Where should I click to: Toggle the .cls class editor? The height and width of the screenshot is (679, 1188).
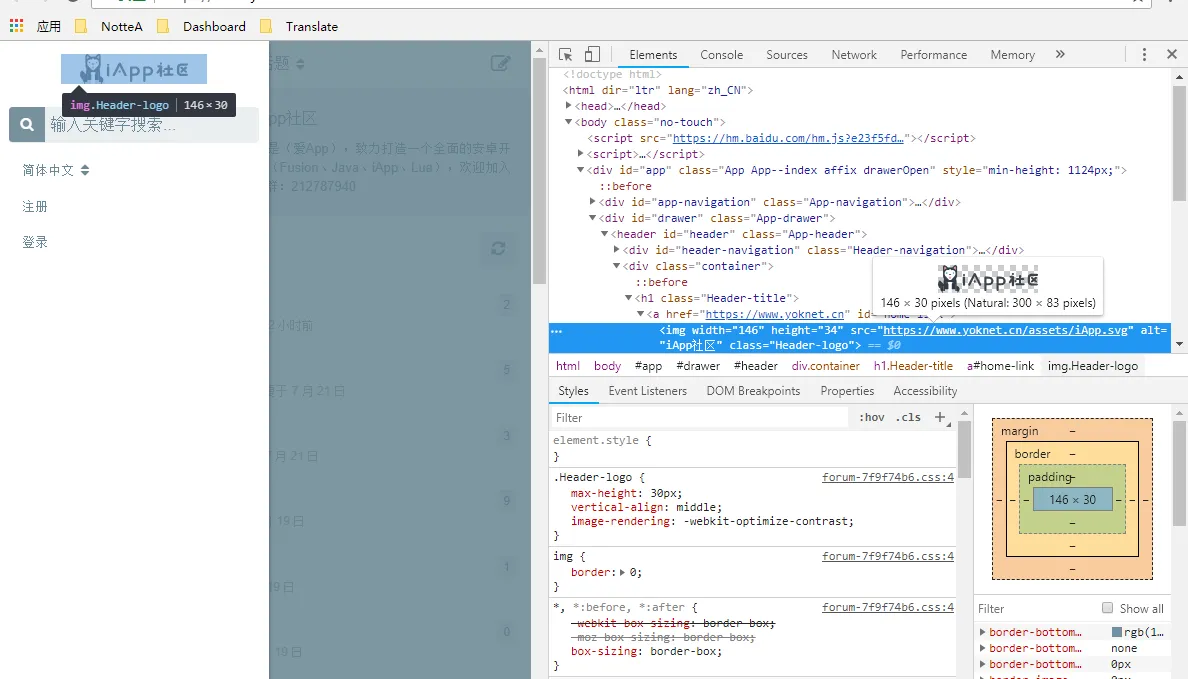pyautogui.click(x=908, y=418)
